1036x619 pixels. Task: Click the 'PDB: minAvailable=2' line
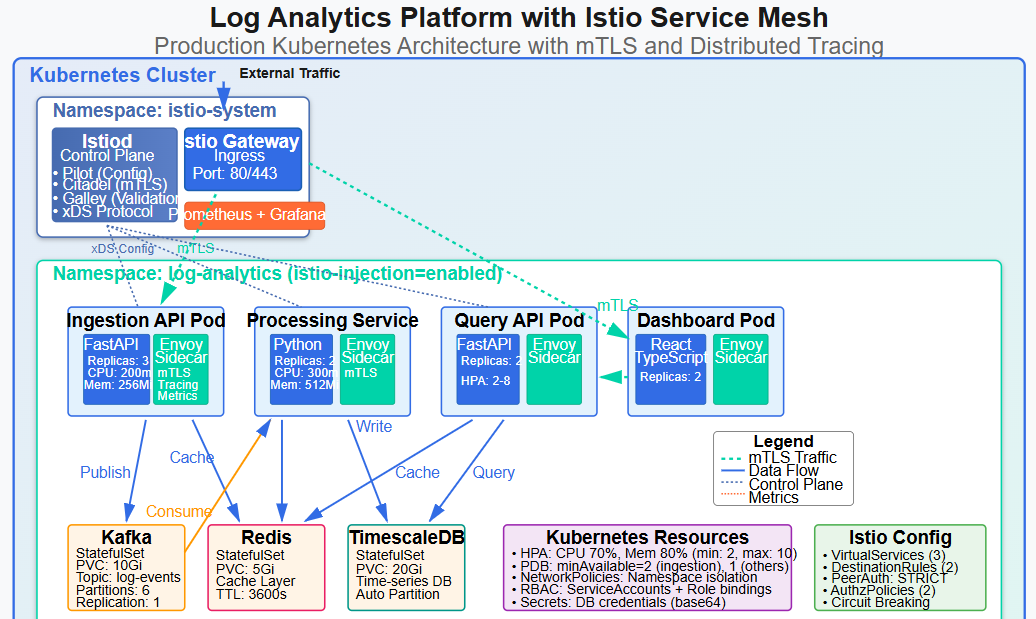pos(650,567)
